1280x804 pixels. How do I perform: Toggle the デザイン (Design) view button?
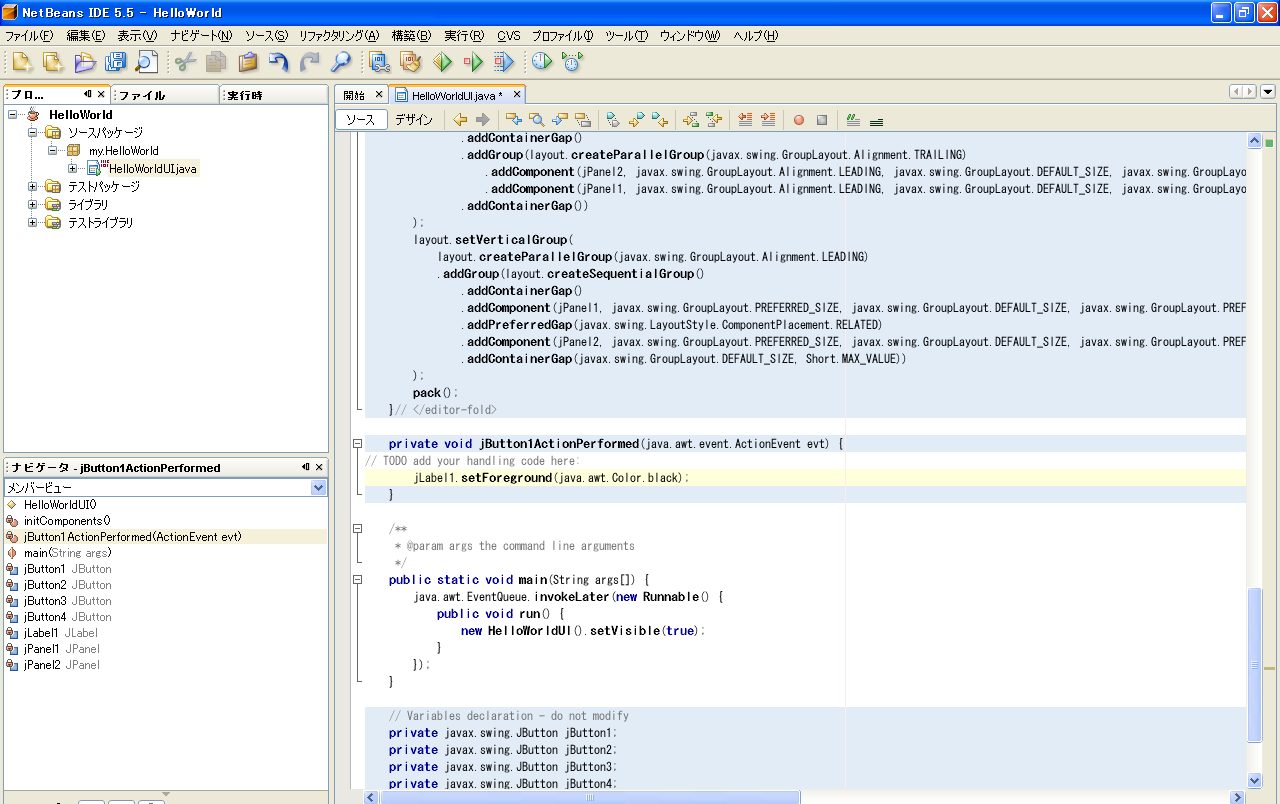click(x=413, y=120)
